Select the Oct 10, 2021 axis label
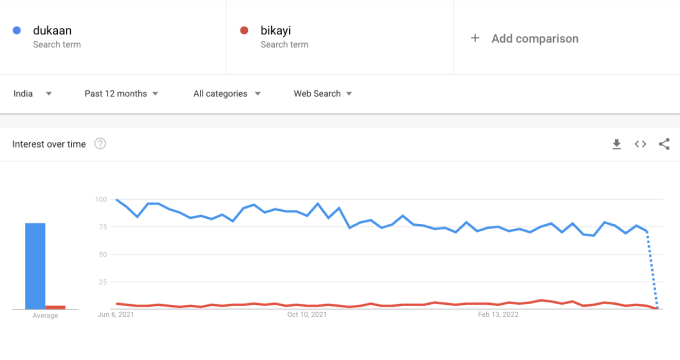This screenshot has width=680, height=360. coord(307,314)
